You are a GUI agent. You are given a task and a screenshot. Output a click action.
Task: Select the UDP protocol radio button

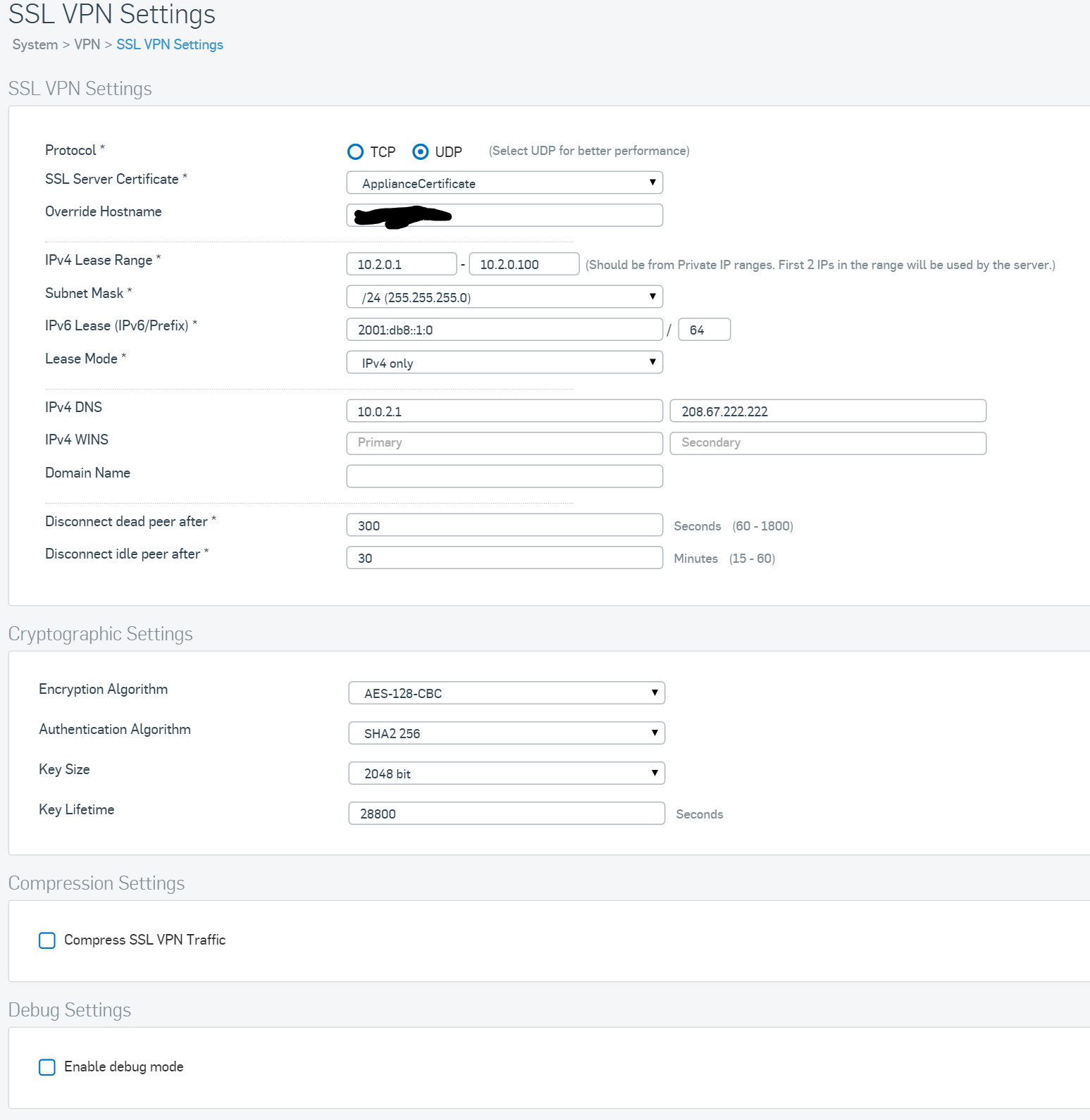[x=421, y=152]
